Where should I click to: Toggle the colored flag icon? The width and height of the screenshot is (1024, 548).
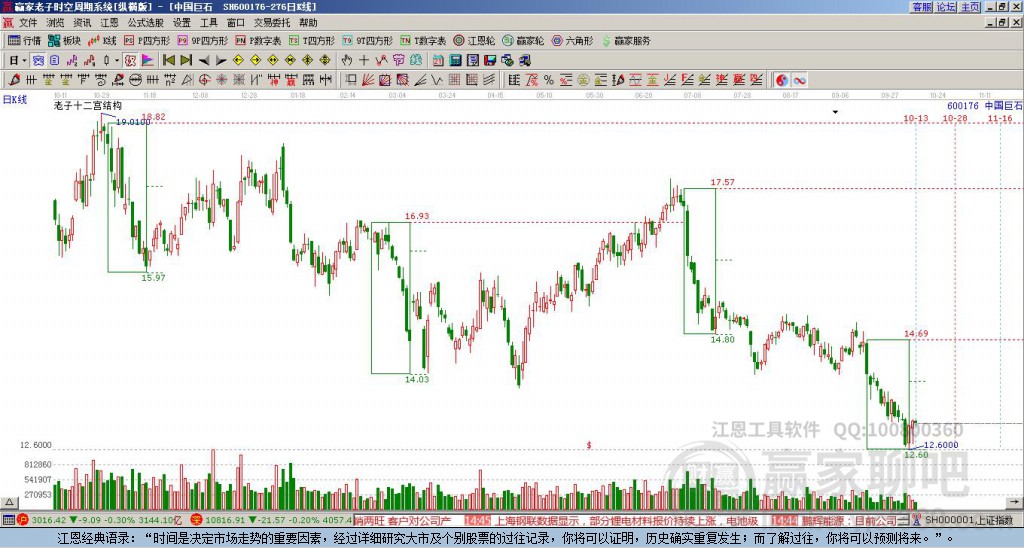148,61
